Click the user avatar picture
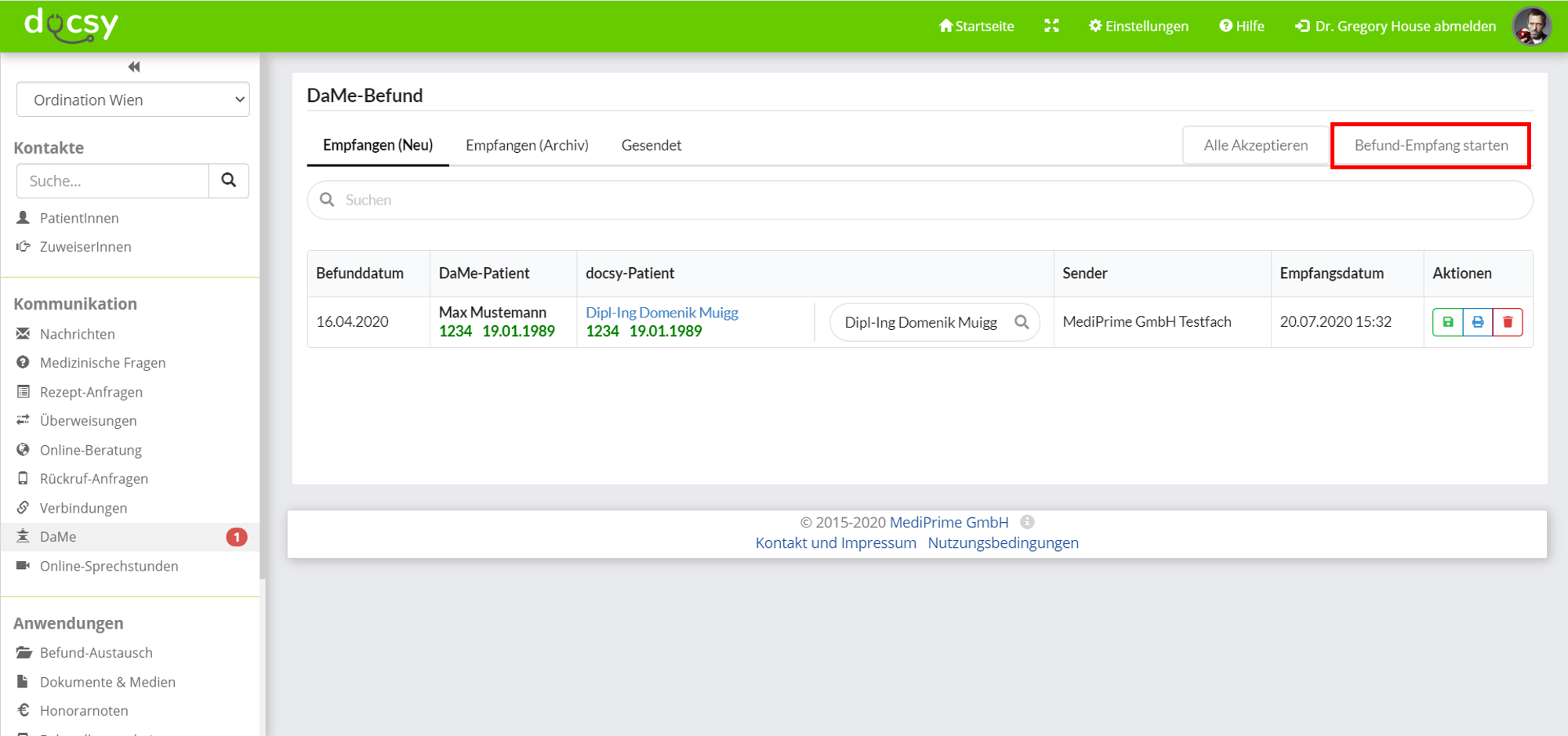 click(x=1532, y=26)
